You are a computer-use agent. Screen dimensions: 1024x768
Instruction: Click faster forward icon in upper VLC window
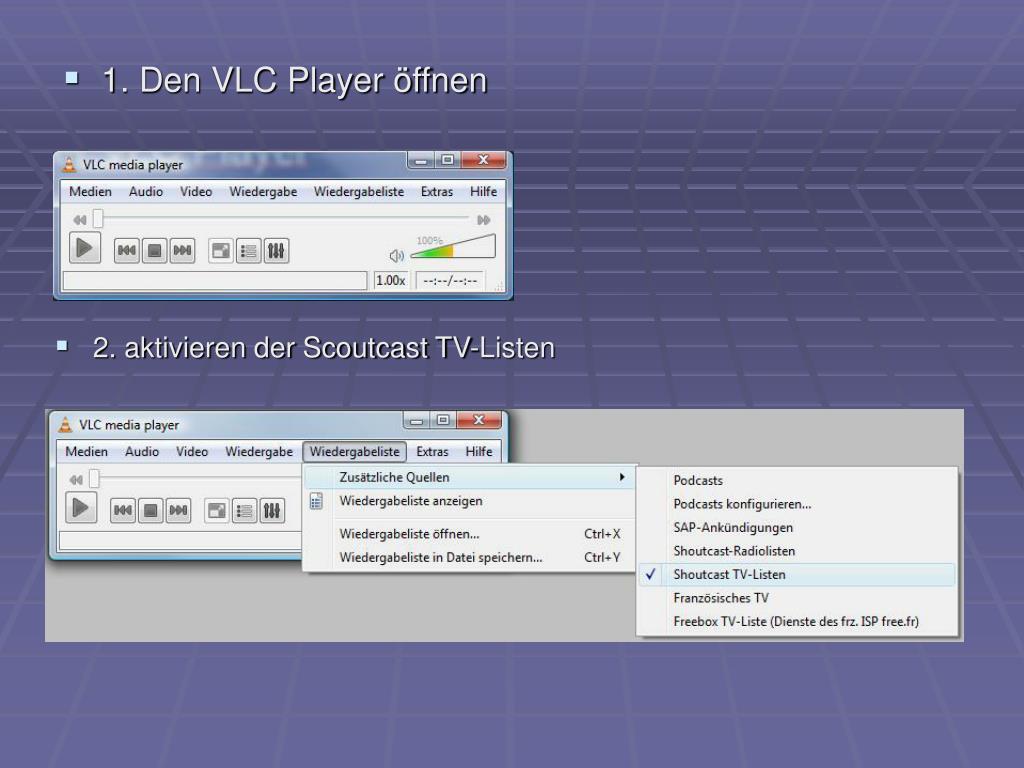483,220
